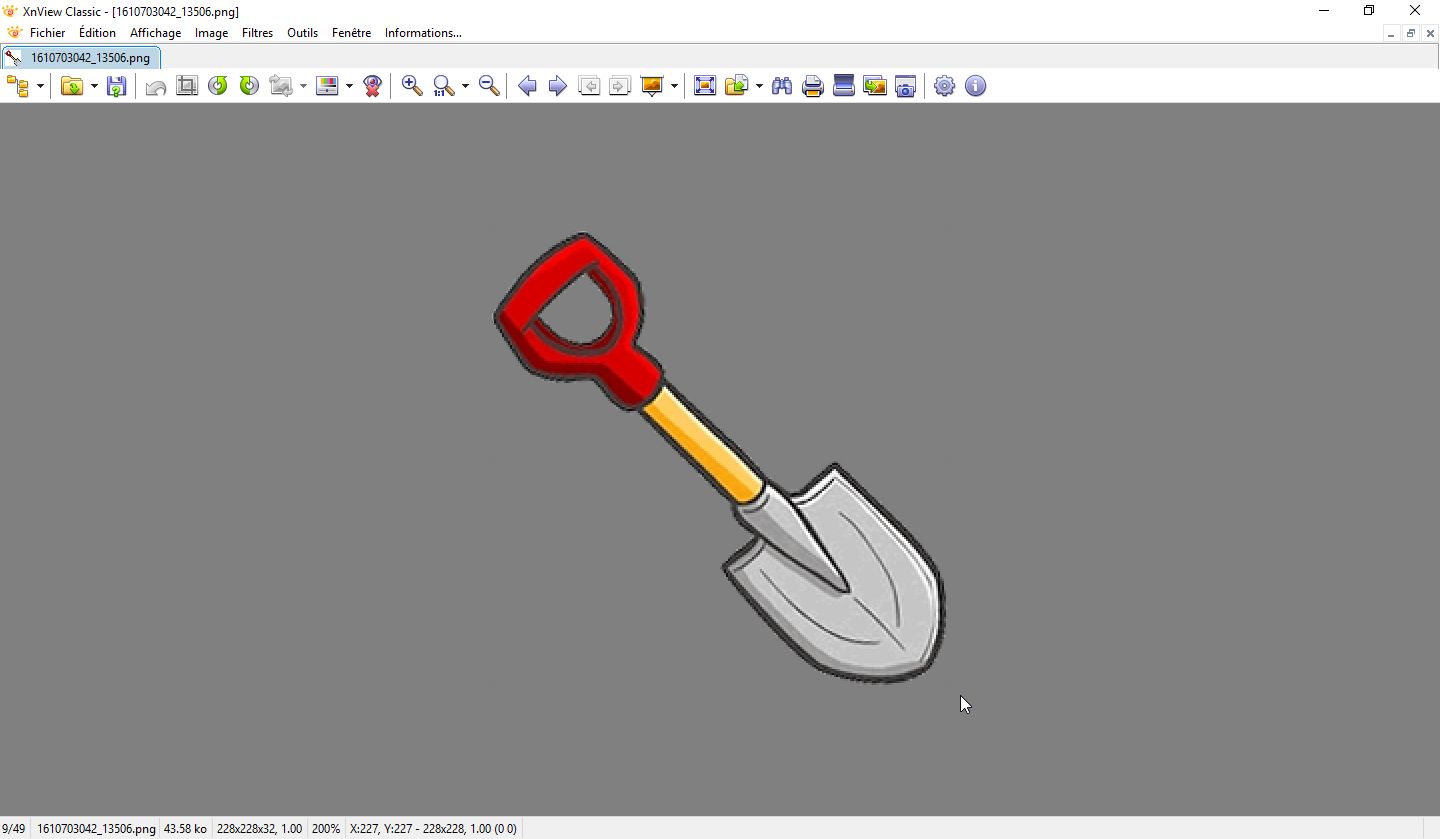The width and height of the screenshot is (1440, 839).
Task: Open the Informations... menu
Action: point(423,33)
